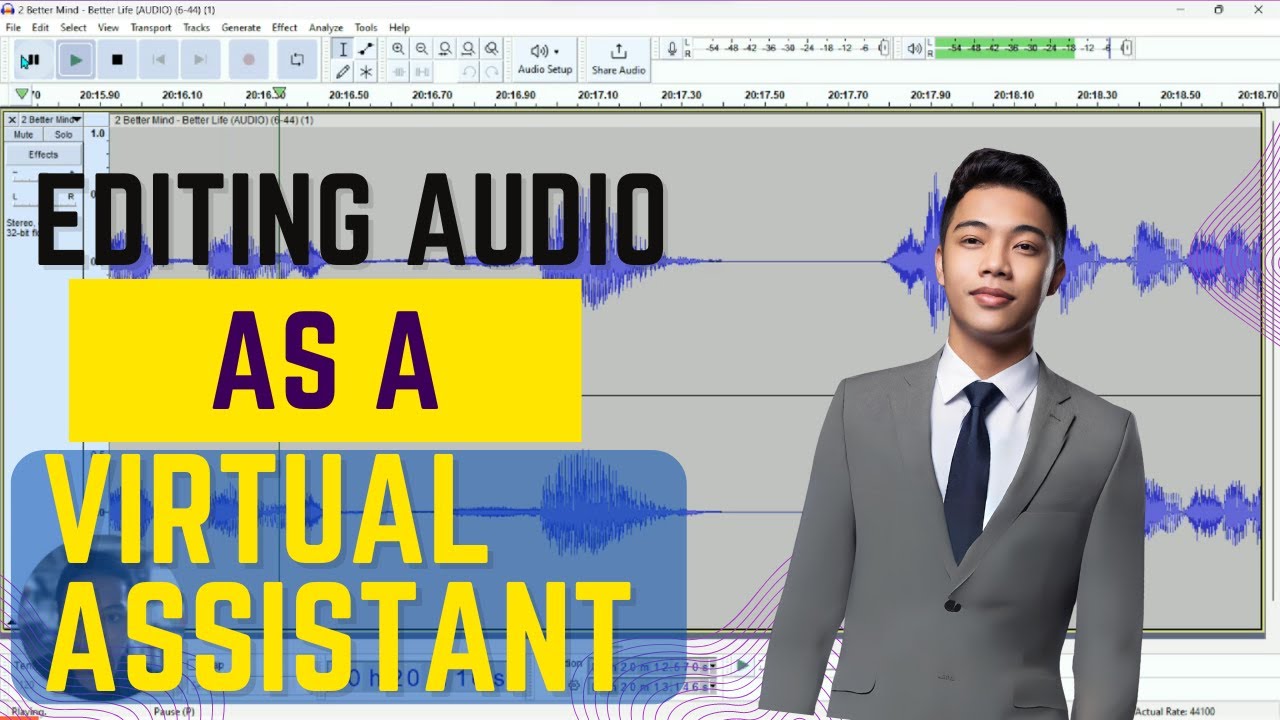
Task: Open the Audio Setup dropdown
Action: (x=545, y=59)
